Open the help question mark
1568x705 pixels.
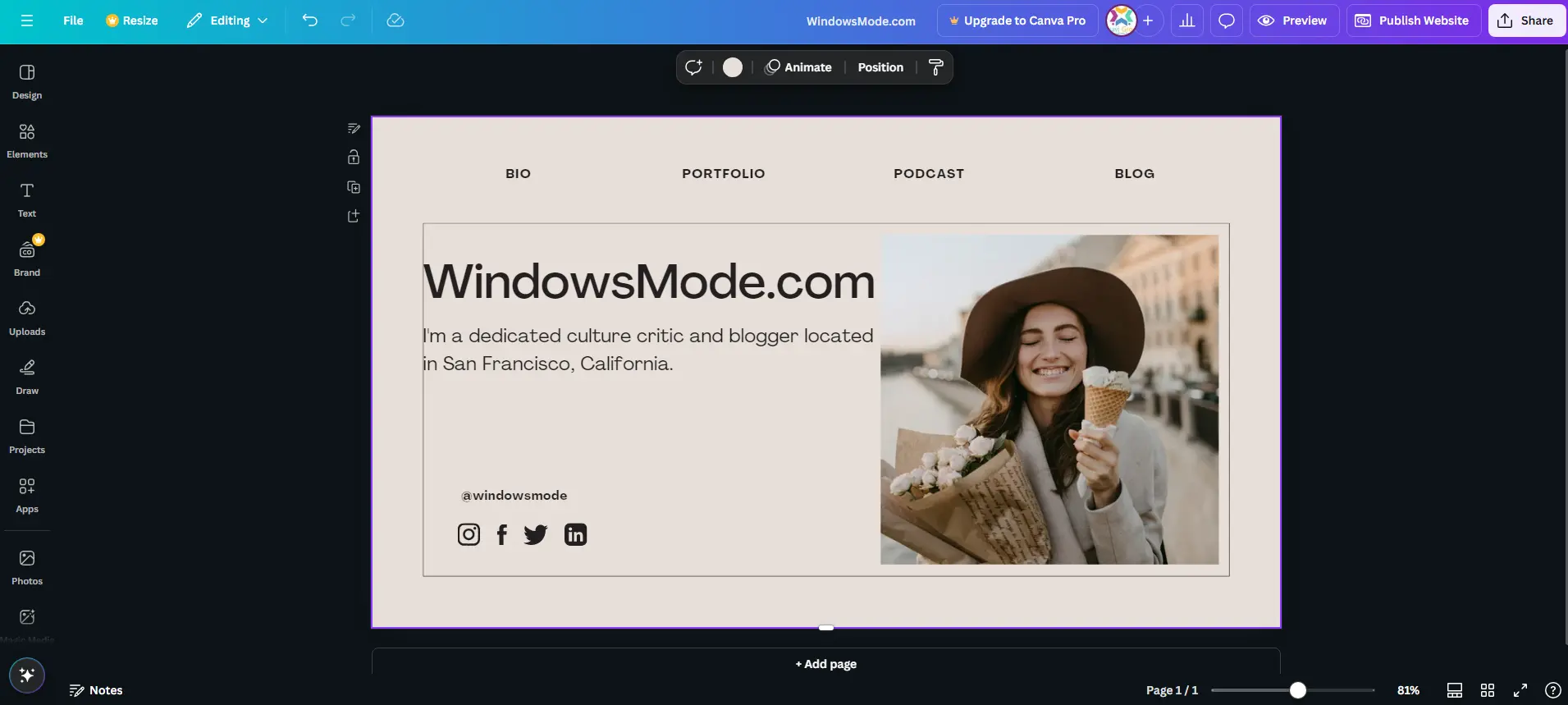click(1553, 690)
